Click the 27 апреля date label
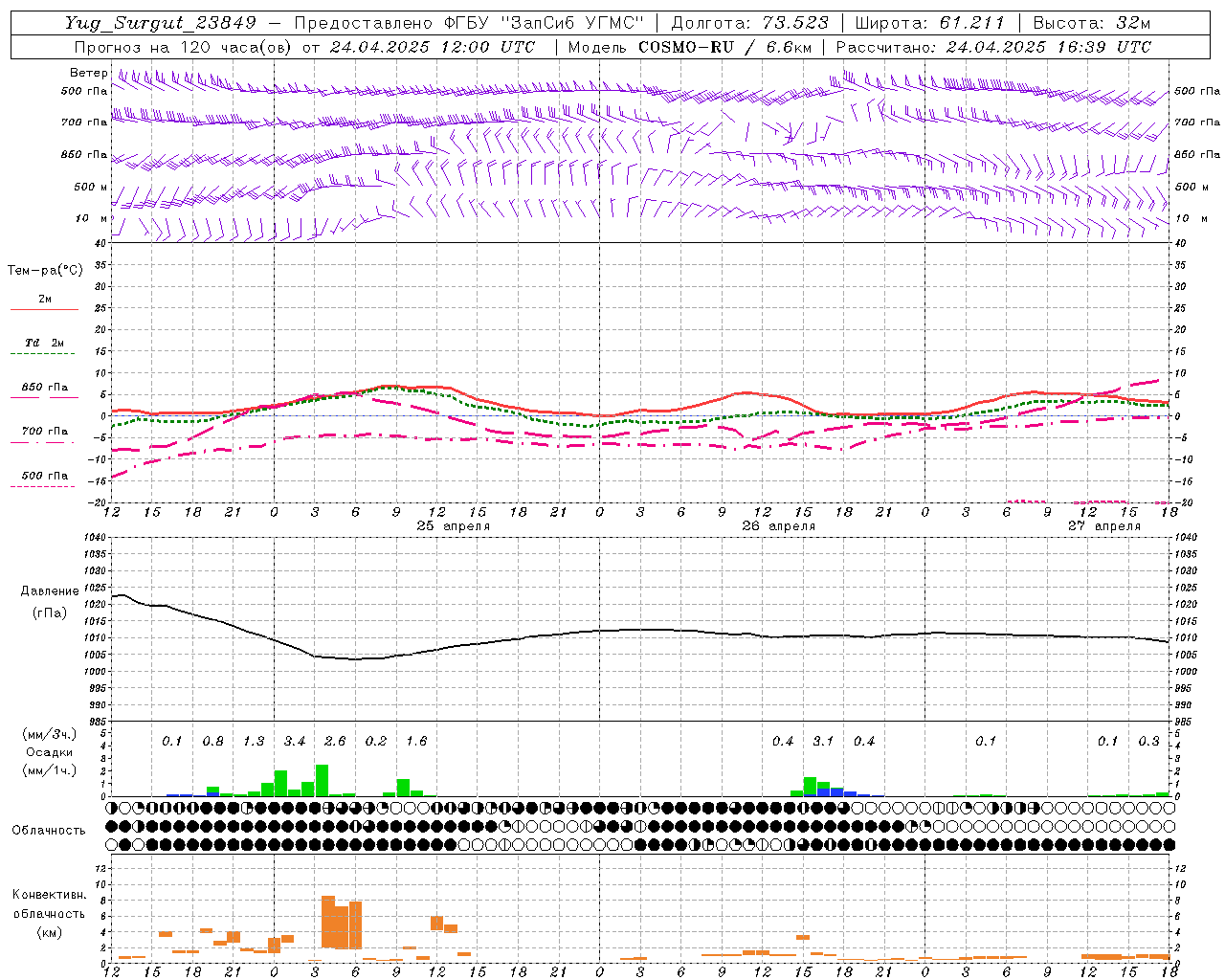The width and height of the screenshot is (1225, 980). coord(1103,526)
